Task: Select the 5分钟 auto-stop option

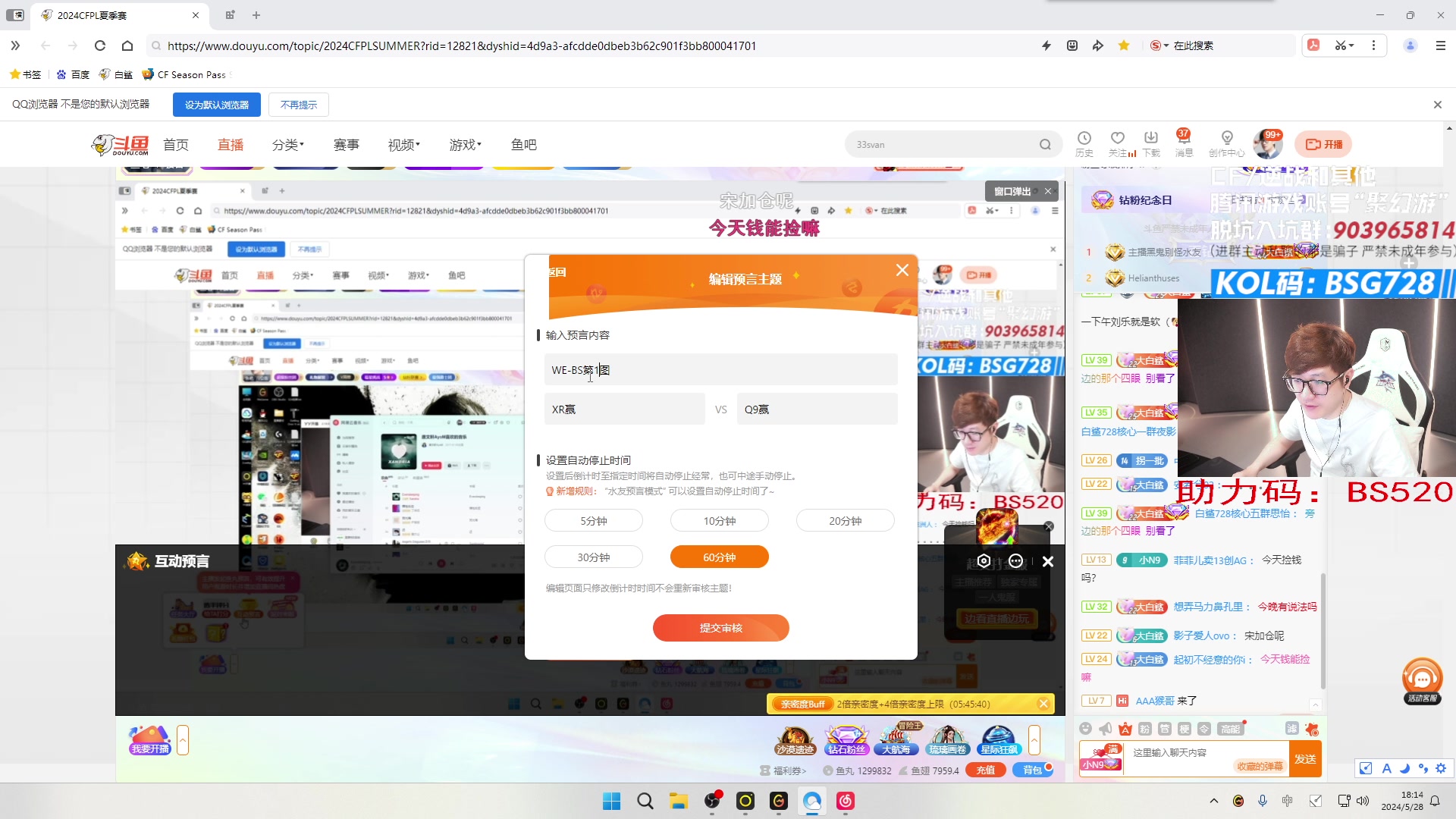Action: [593, 521]
